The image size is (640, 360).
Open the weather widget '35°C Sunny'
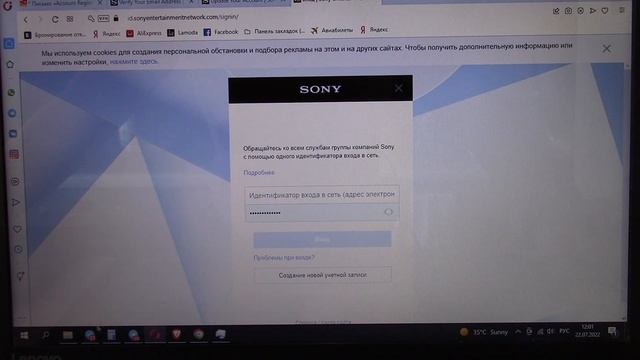[x=484, y=332]
